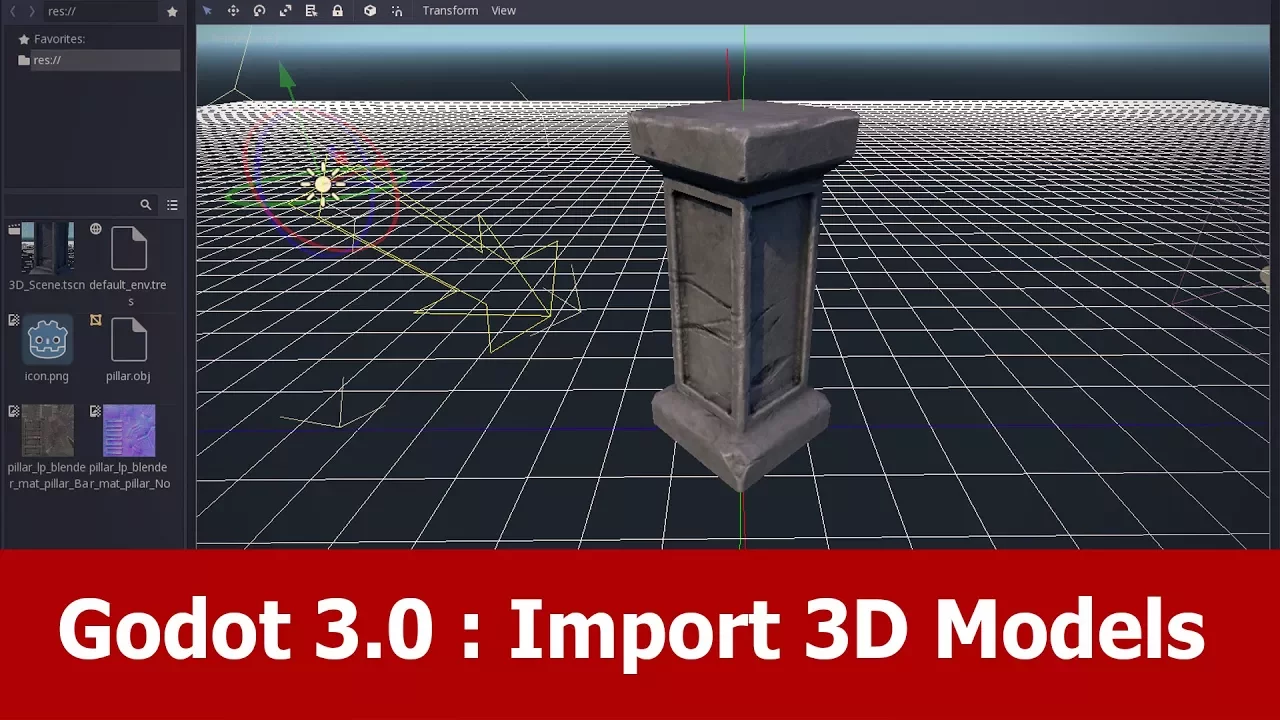Select purple pillar normal map thumbnail

click(129, 430)
